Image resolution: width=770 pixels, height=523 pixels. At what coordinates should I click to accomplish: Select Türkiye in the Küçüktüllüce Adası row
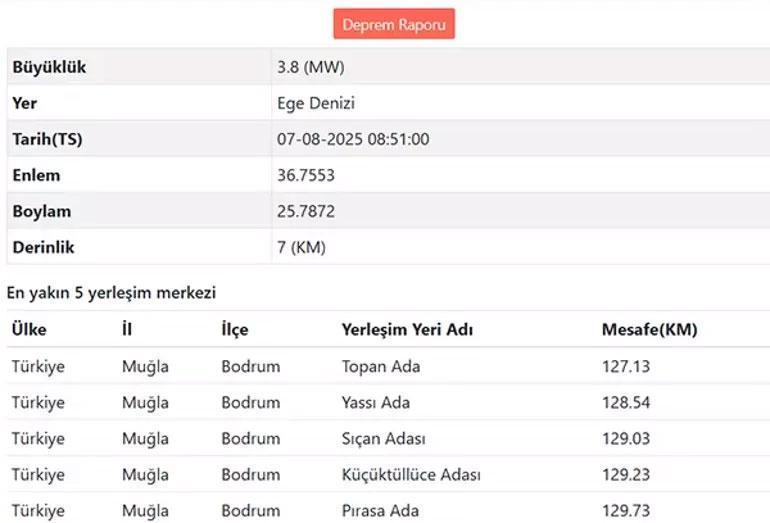38,474
